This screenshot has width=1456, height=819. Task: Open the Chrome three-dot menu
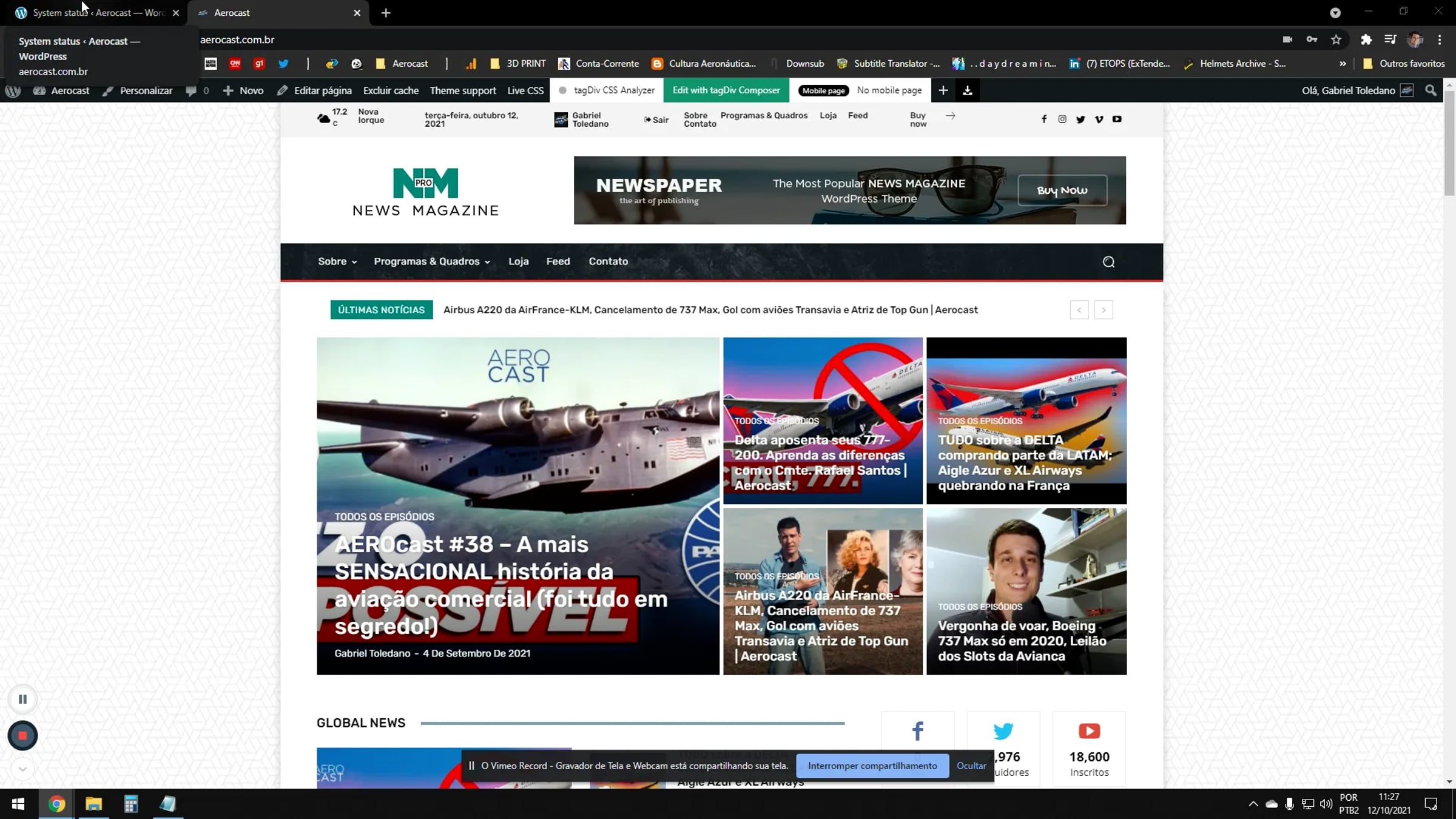(1440, 39)
